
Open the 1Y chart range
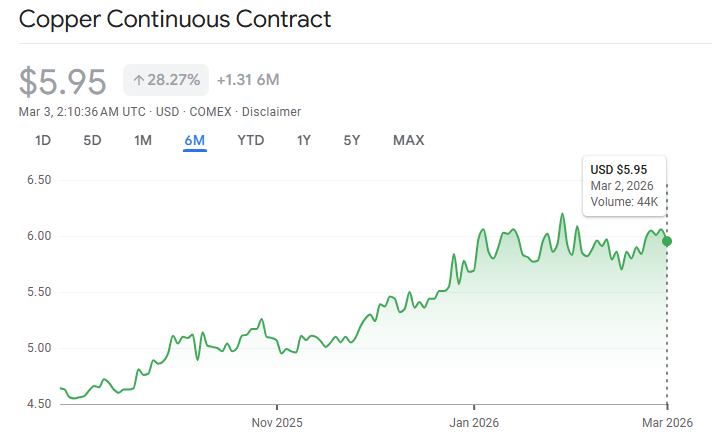[x=303, y=140]
